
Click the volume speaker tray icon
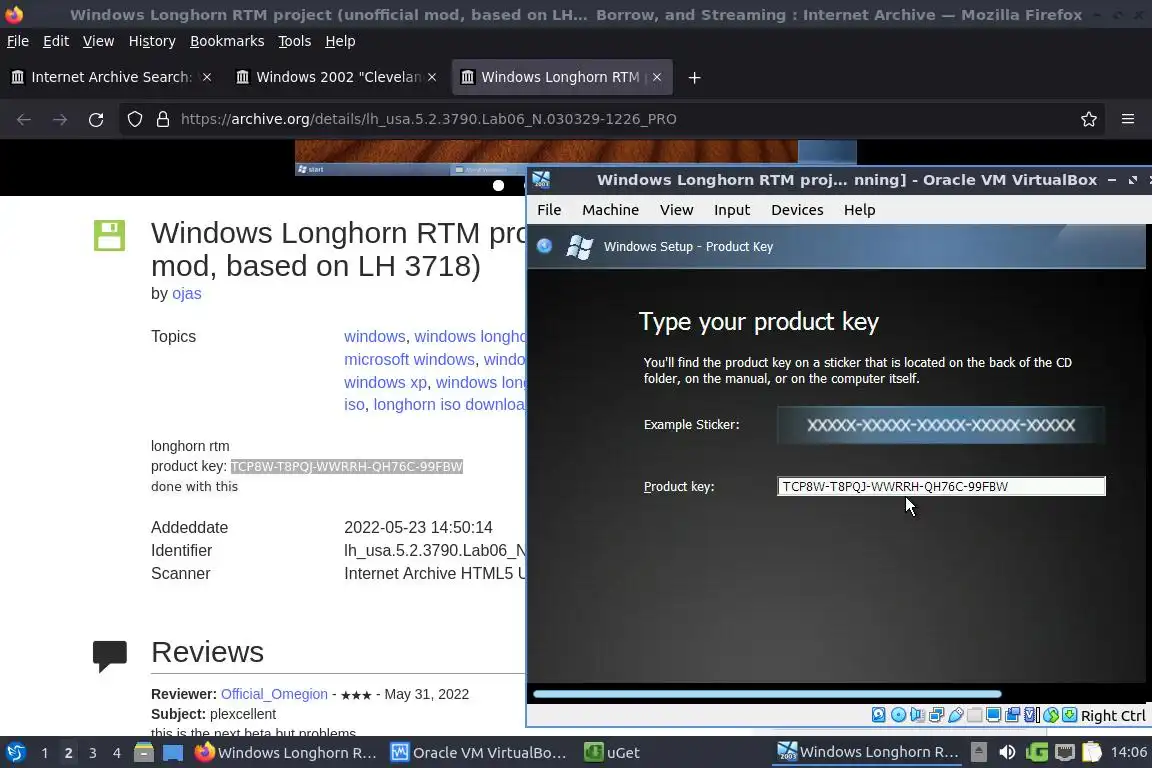coord(1007,752)
